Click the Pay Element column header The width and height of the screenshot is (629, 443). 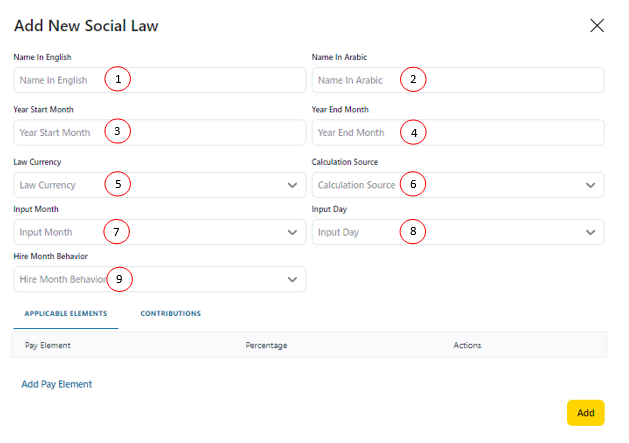pyautogui.click(x=48, y=345)
